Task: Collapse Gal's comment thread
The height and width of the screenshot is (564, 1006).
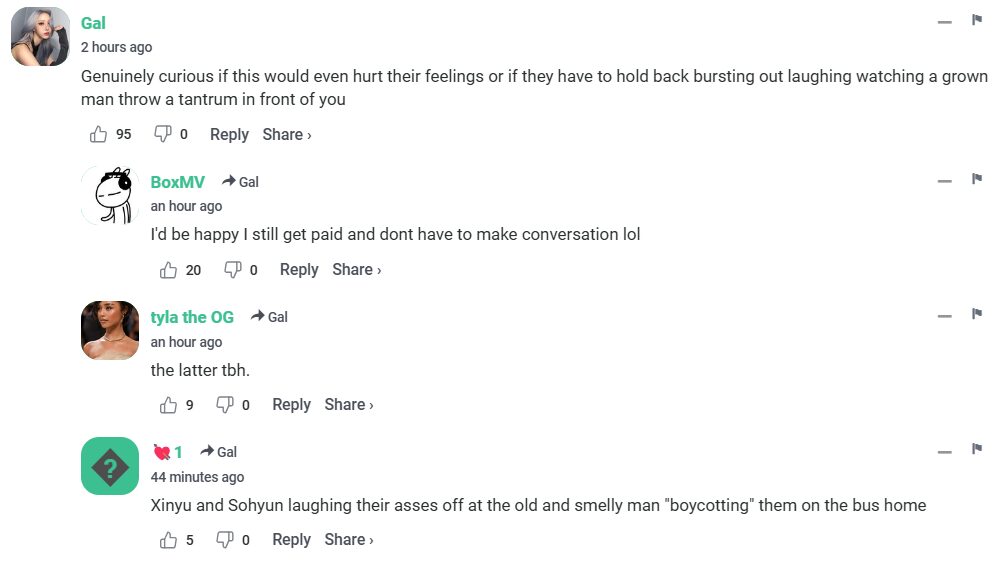Action: click(945, 22)
